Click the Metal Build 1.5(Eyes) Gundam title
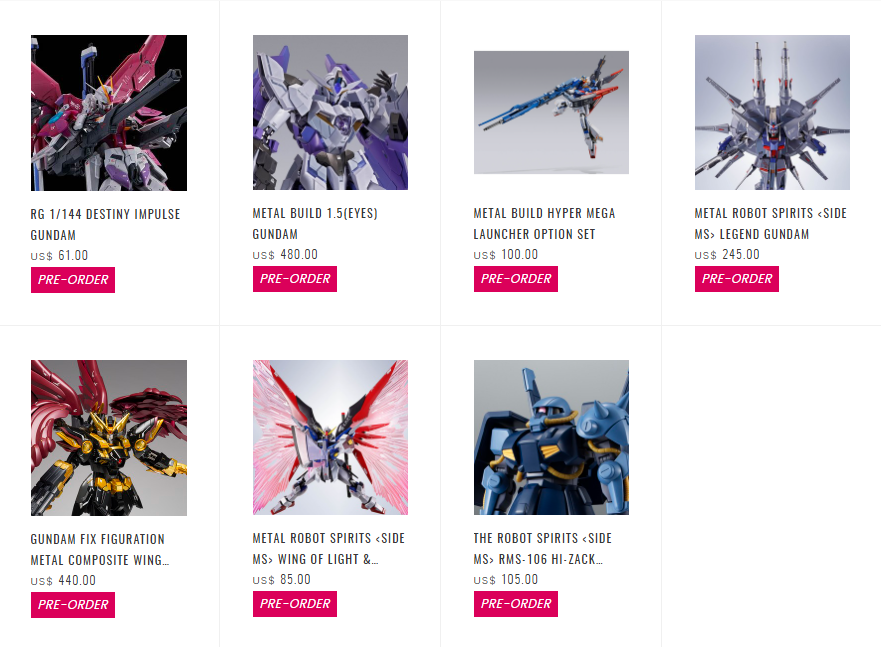Screen dimensions: 881x647 point(315,224)
